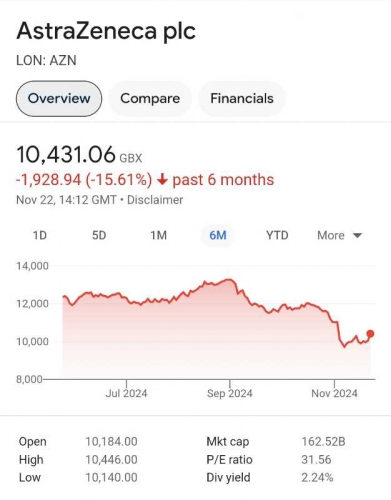
Task: Expand the More time ranges dropdown
Action: [x=339, y=235]
